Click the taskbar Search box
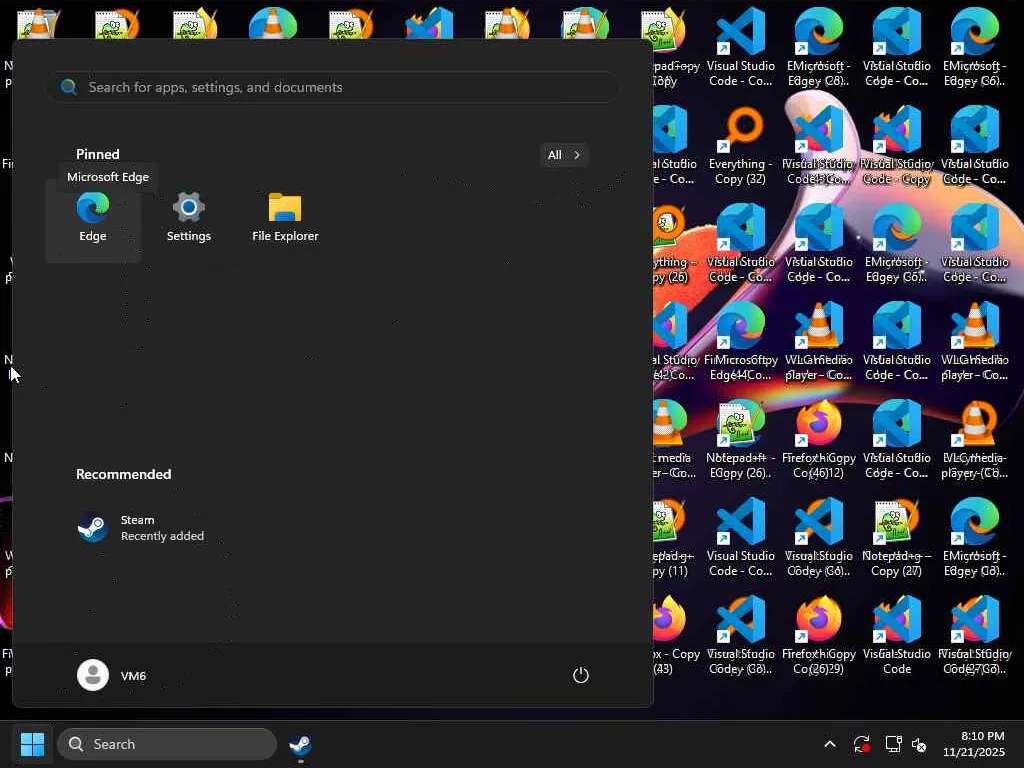Viewport: 1024px width, 768px height. pos(167,744)
